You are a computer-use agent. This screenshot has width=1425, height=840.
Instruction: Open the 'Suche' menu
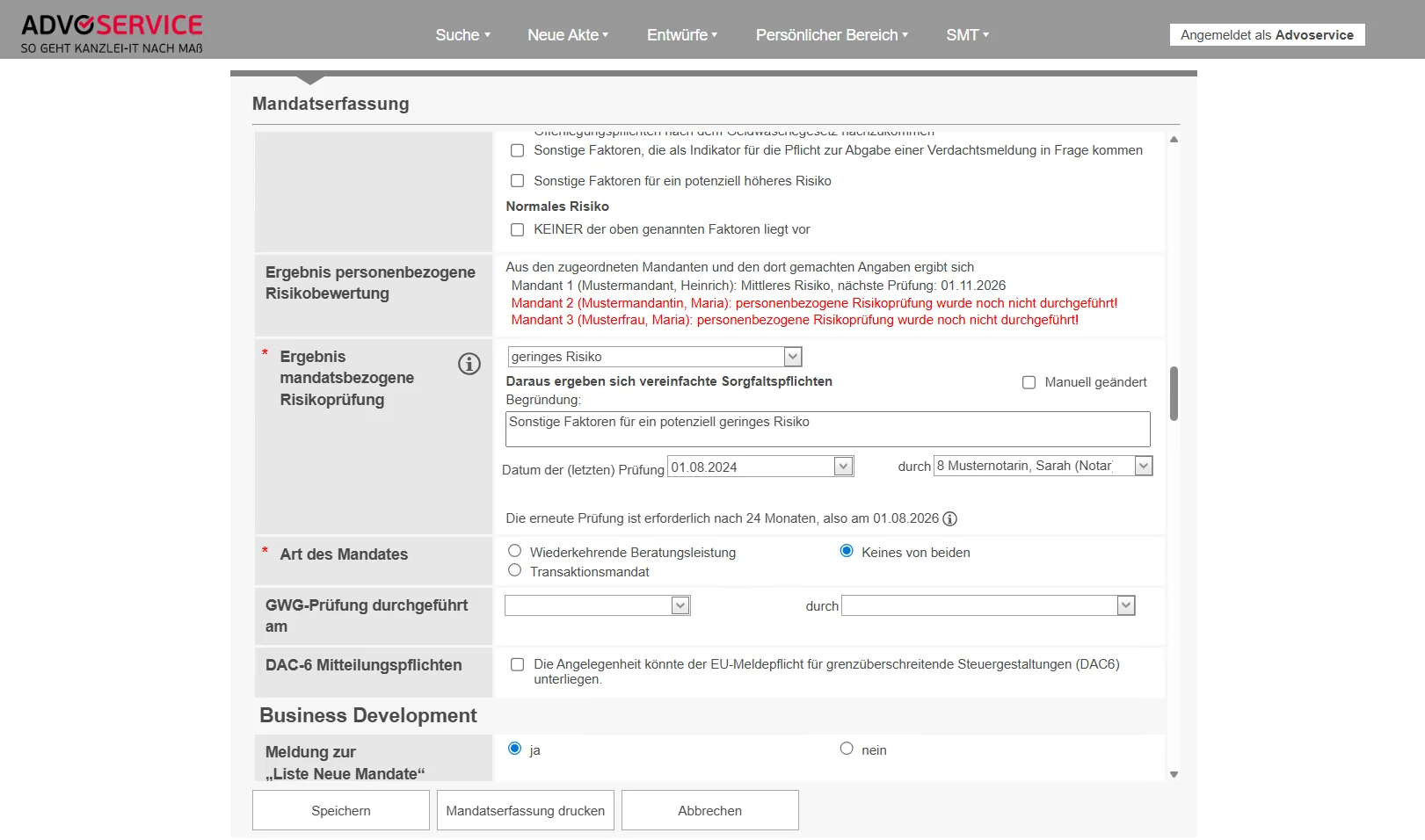tap(462, 35)
